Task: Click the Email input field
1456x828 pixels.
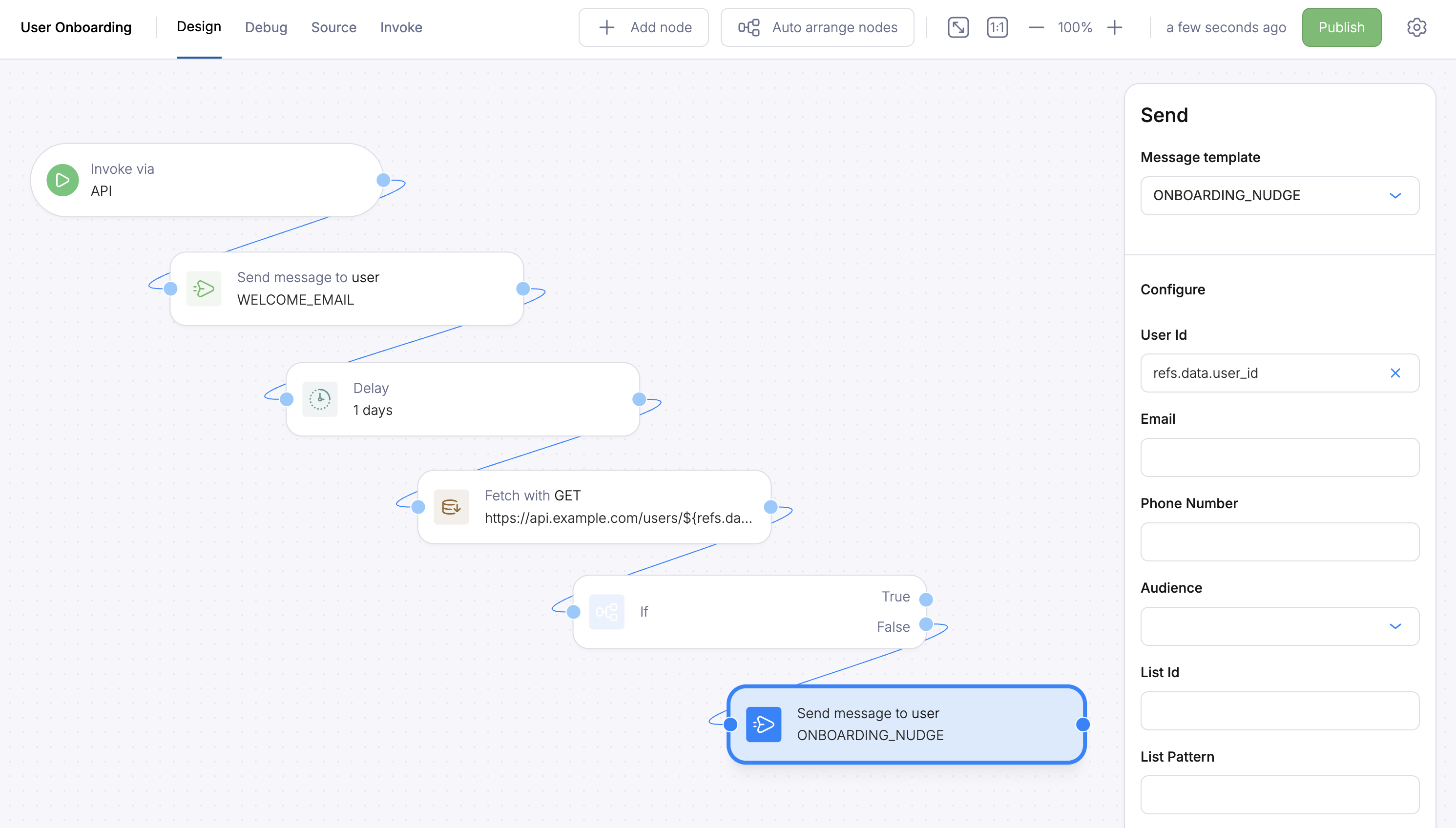Action: tap(1280, 457)
